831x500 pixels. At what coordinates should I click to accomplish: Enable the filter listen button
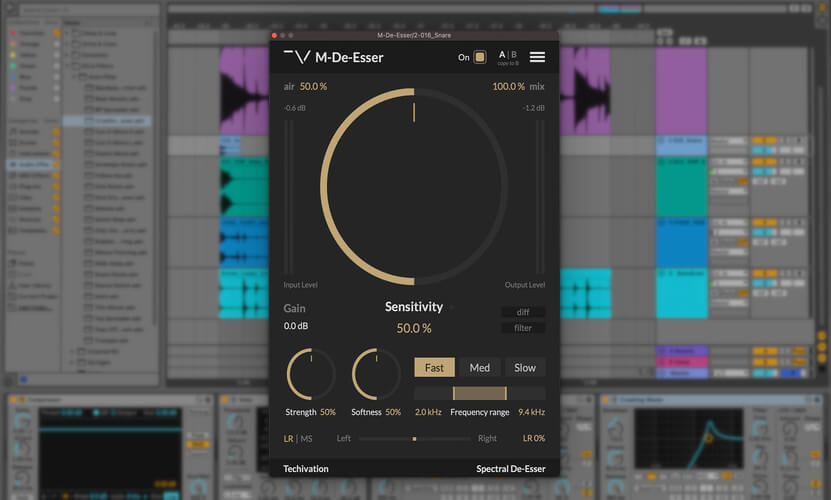[x=523, y=328]
